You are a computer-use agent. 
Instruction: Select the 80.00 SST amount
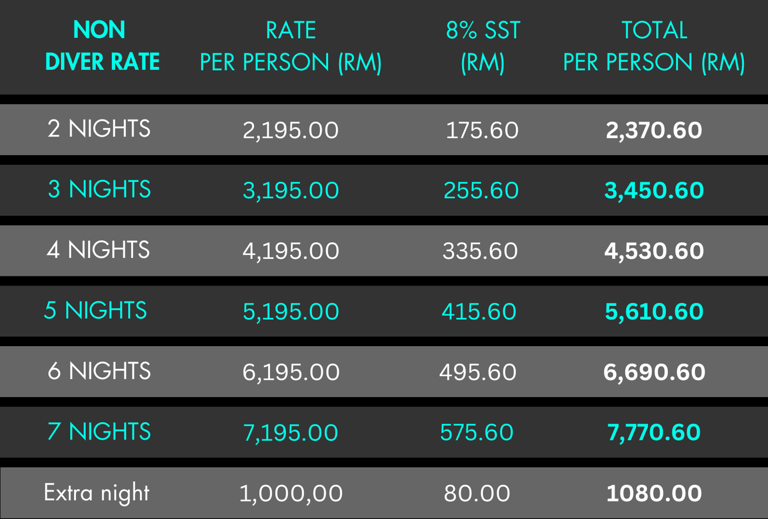click(478, 494)
